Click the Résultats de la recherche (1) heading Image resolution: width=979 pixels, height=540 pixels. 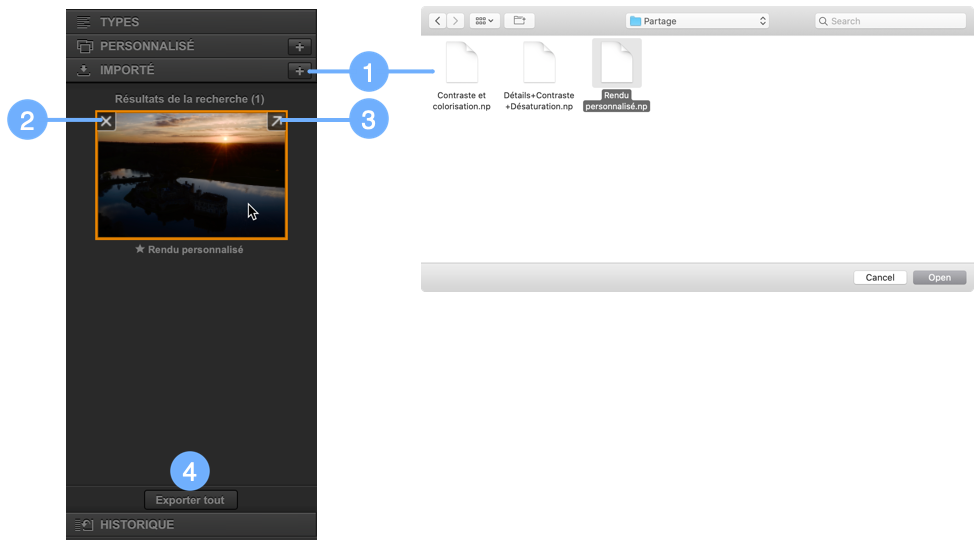click(190, 99)
